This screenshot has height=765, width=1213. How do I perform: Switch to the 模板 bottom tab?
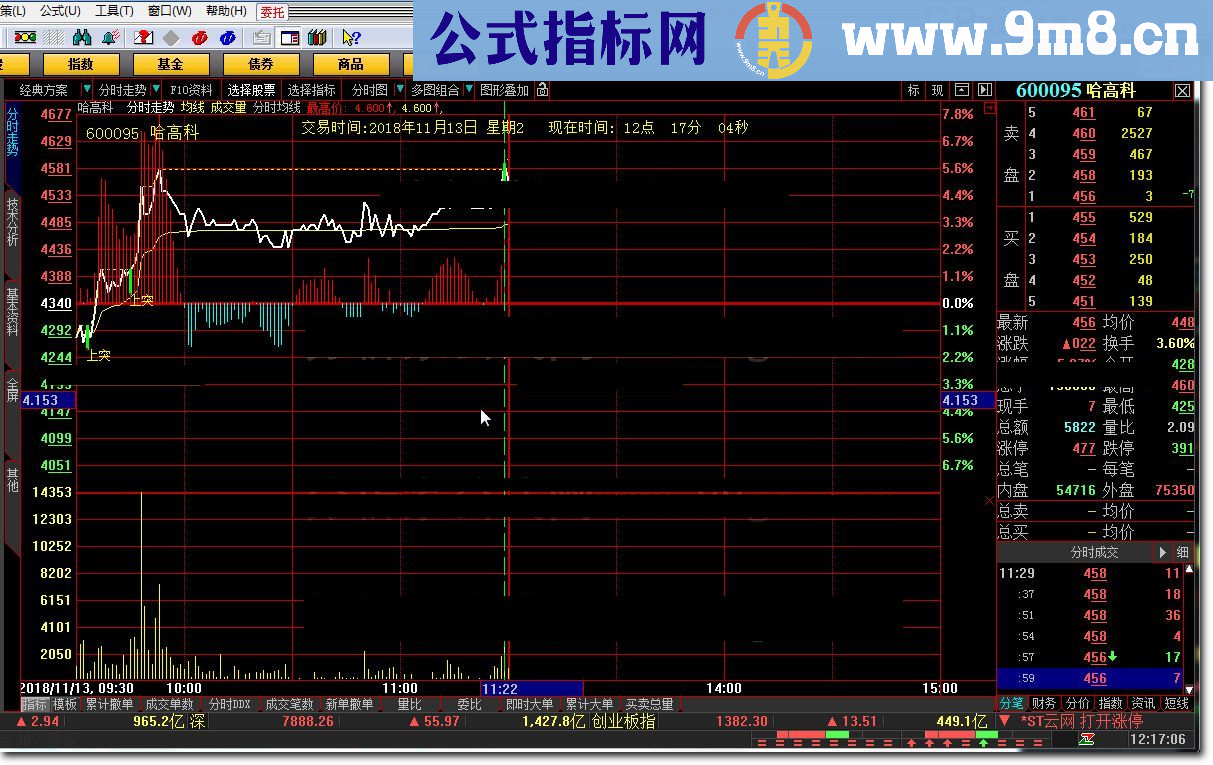pyautogui.click(x=65, y=704)
